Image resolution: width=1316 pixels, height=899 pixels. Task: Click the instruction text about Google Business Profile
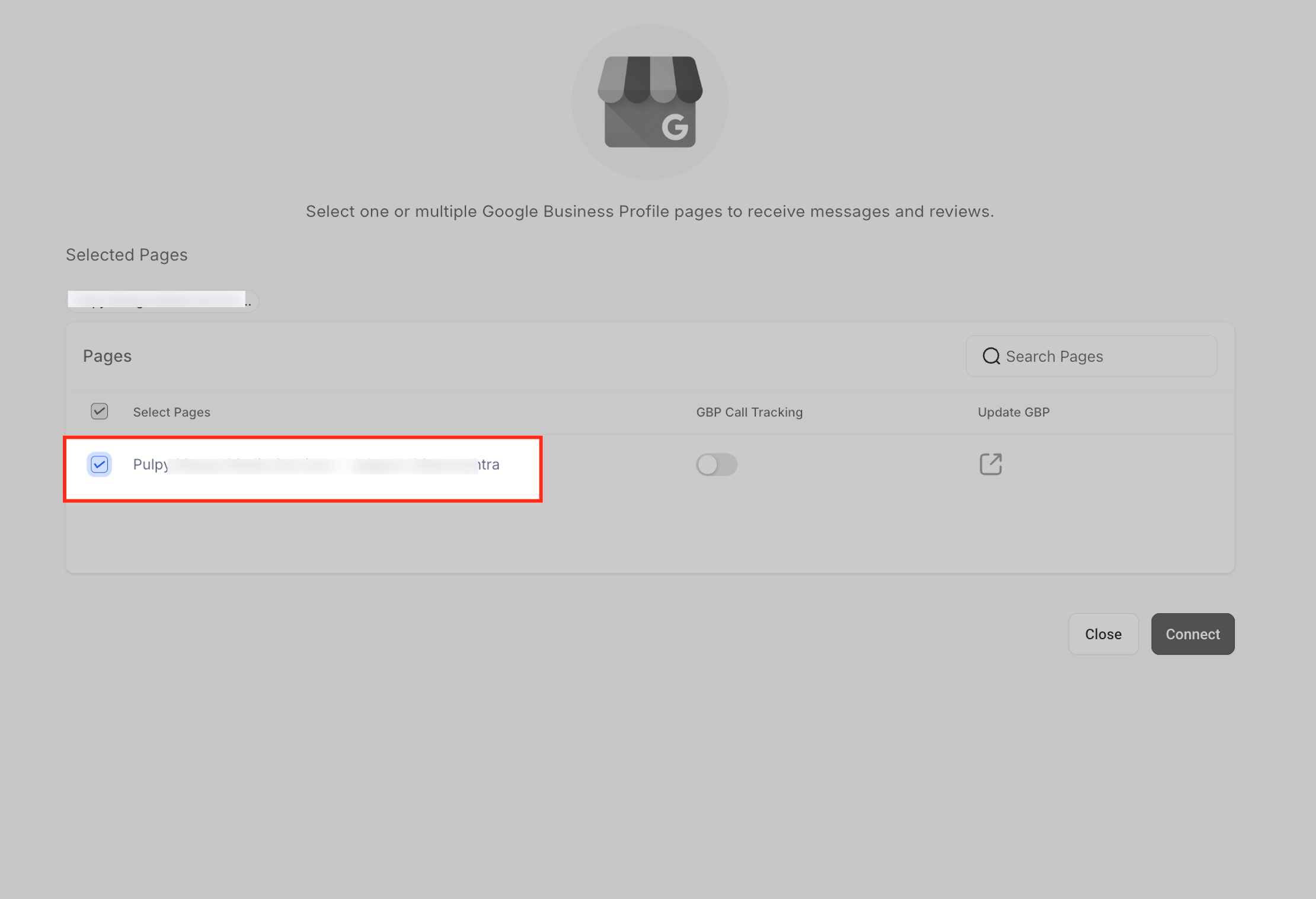click(649, 211)
